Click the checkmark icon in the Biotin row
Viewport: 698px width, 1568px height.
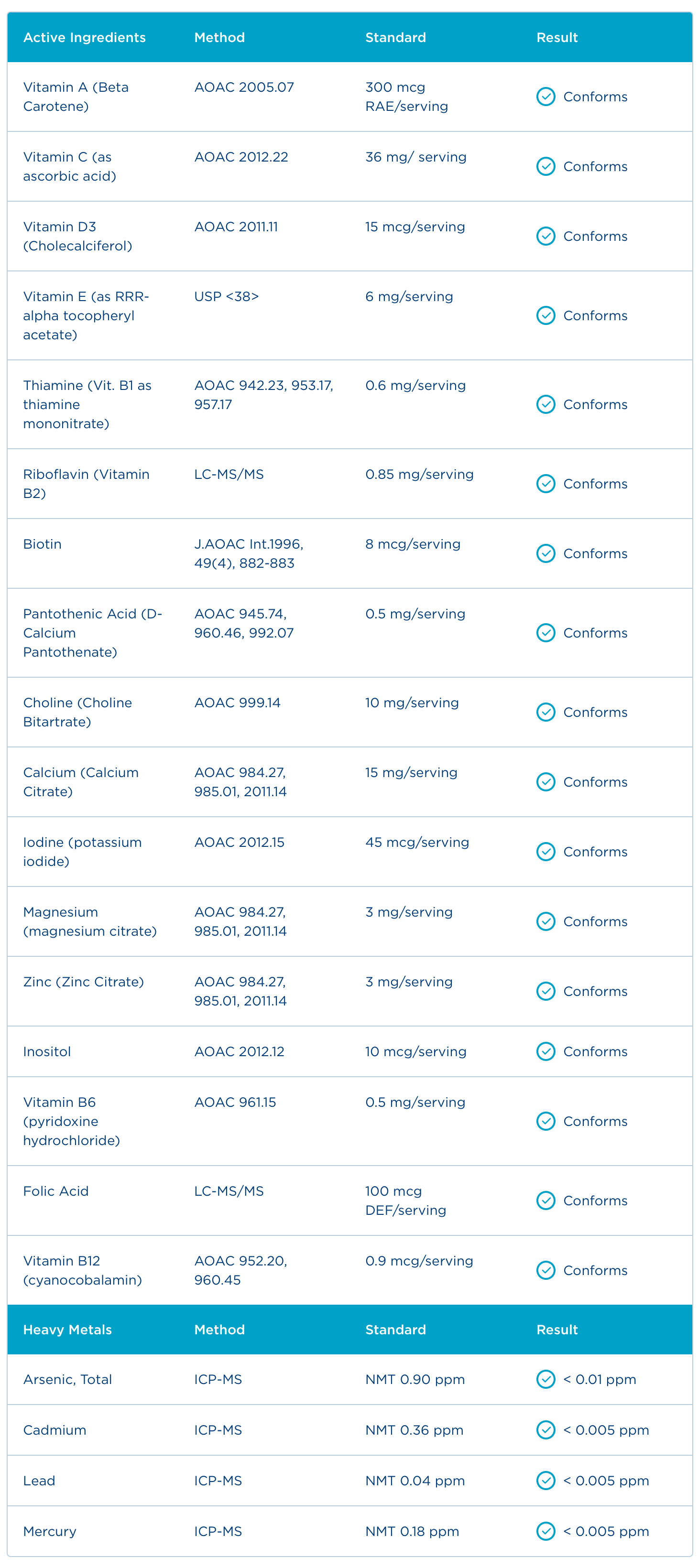click(x=545, y=553)
